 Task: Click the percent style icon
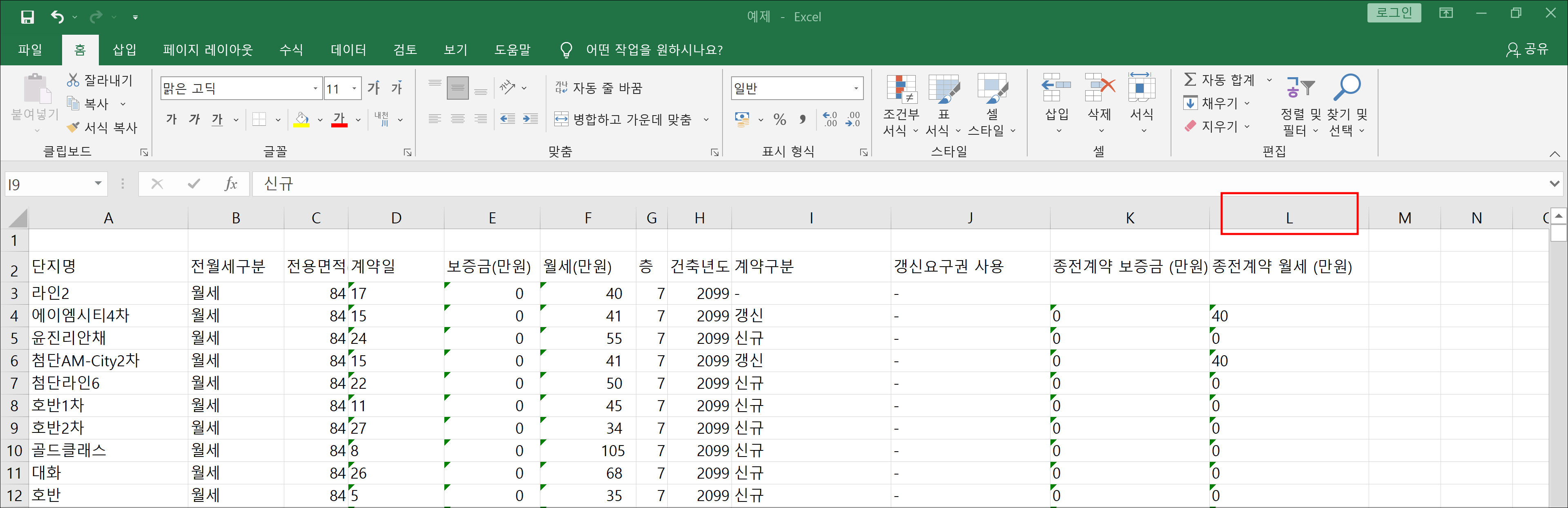(x=780, y=120)
